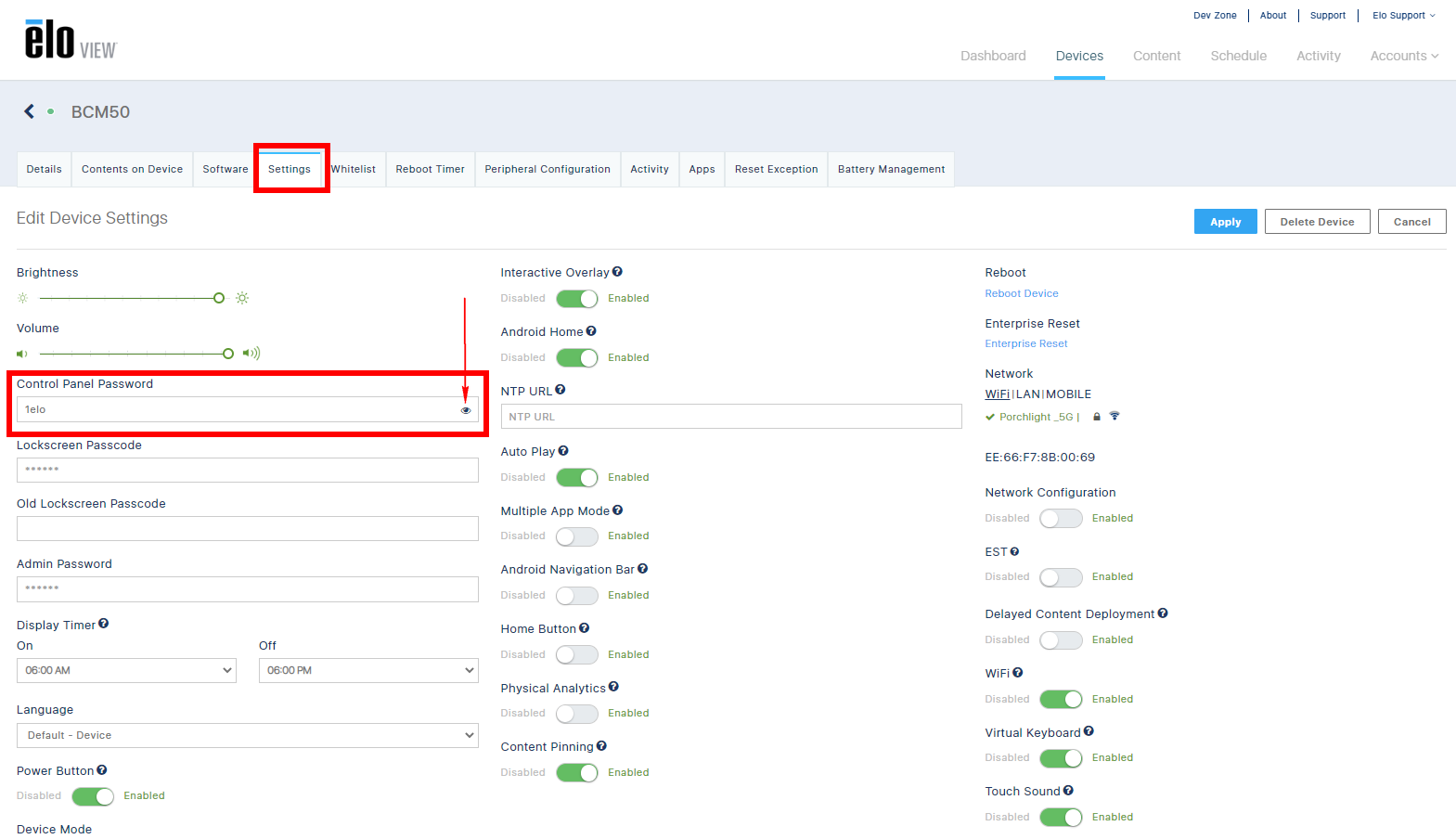The width and height of the screenshot is (1456, 839).
Task: Enable the EST switch
Action: coord(1061,577)
